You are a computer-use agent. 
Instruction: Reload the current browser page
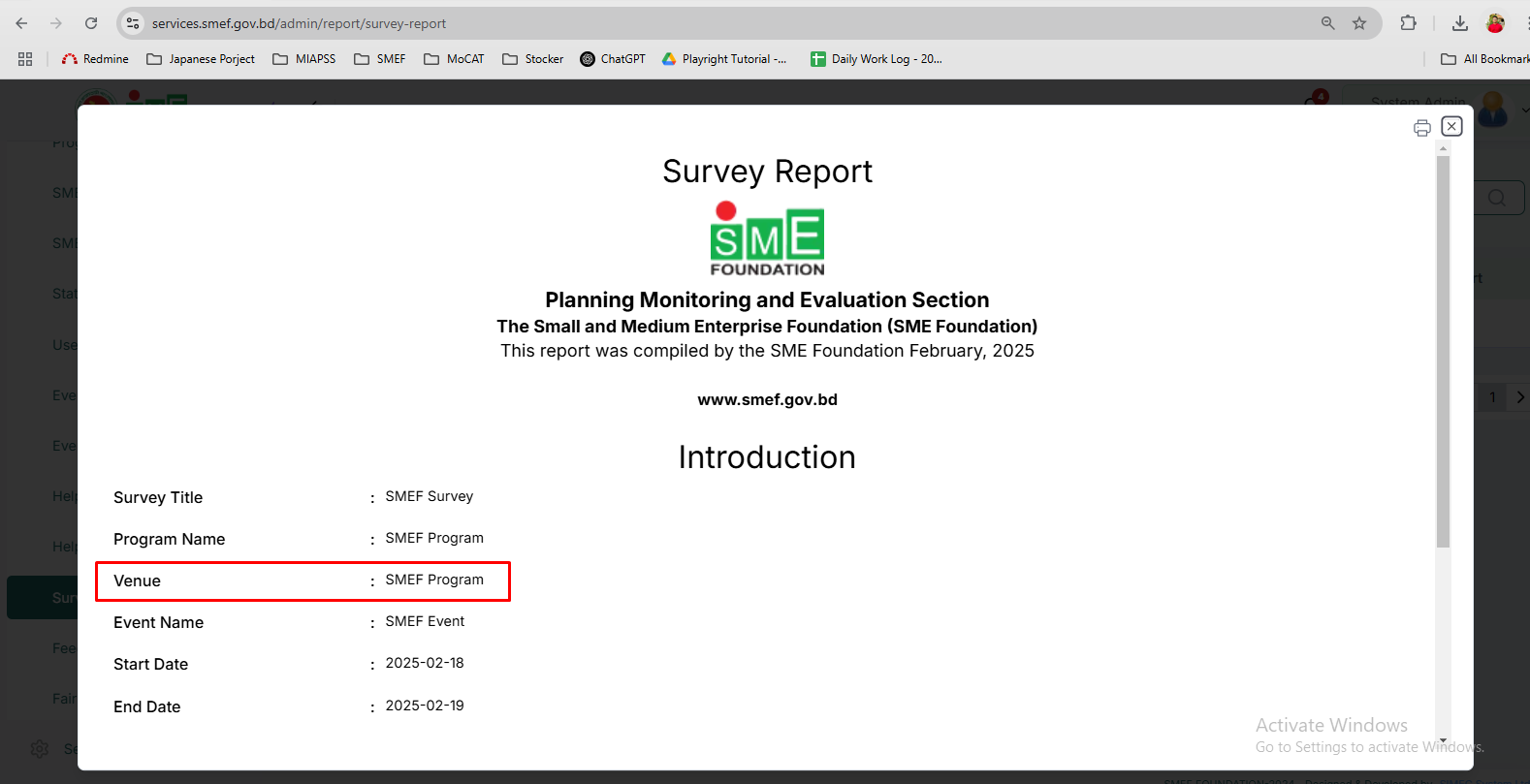(91, 23)
